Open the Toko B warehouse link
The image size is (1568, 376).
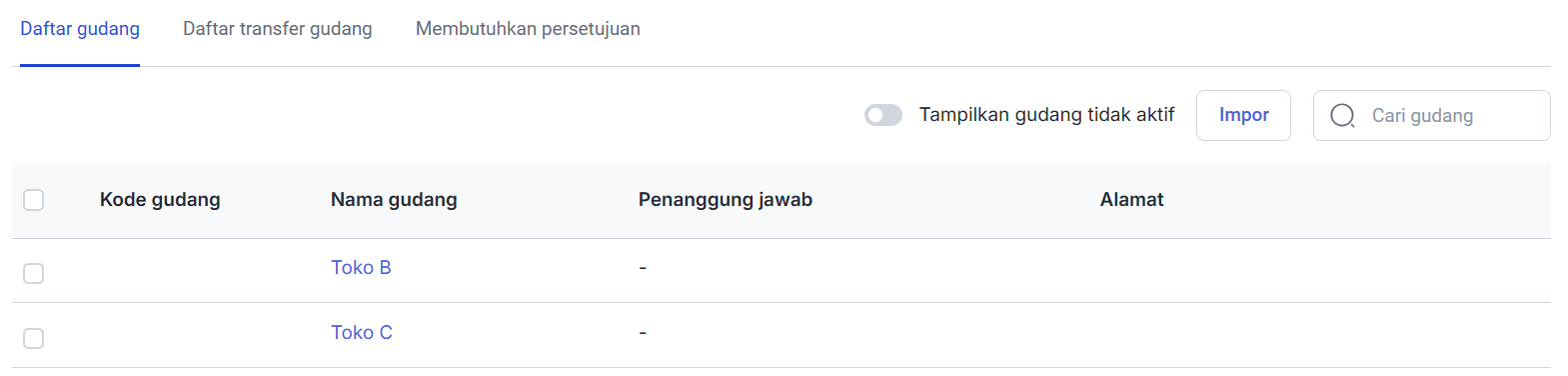point(361,267)
